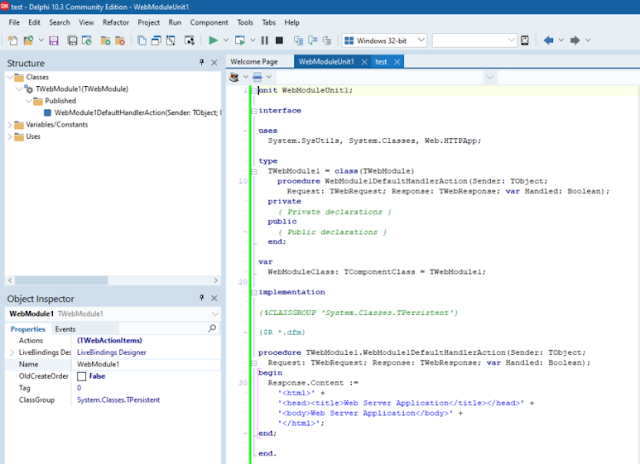Close the WebModuleUnit1 tab
The height and width of the screenshot is (464, 640).
[x=364, y=62]
